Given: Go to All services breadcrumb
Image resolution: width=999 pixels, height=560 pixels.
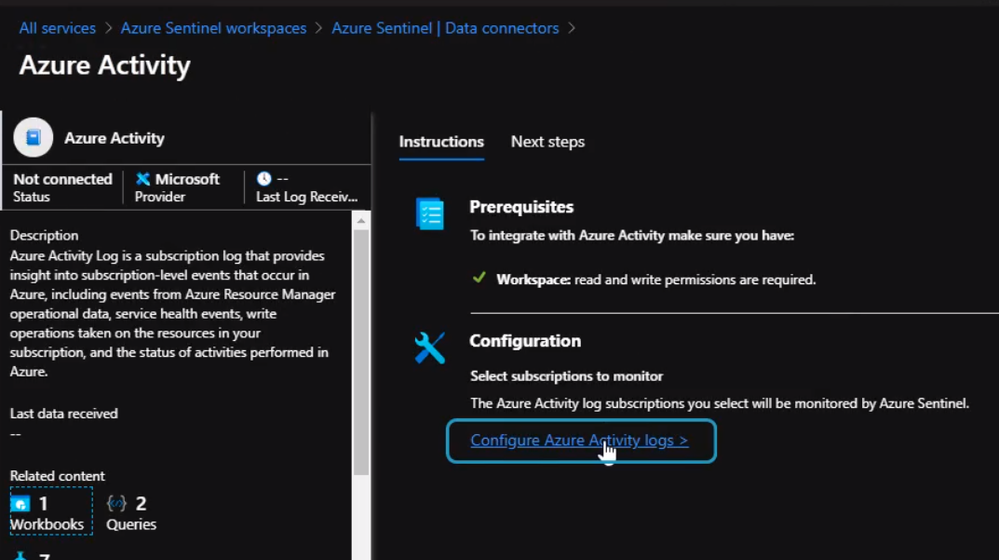Looking at the screenshot, I should pos(58,28).
